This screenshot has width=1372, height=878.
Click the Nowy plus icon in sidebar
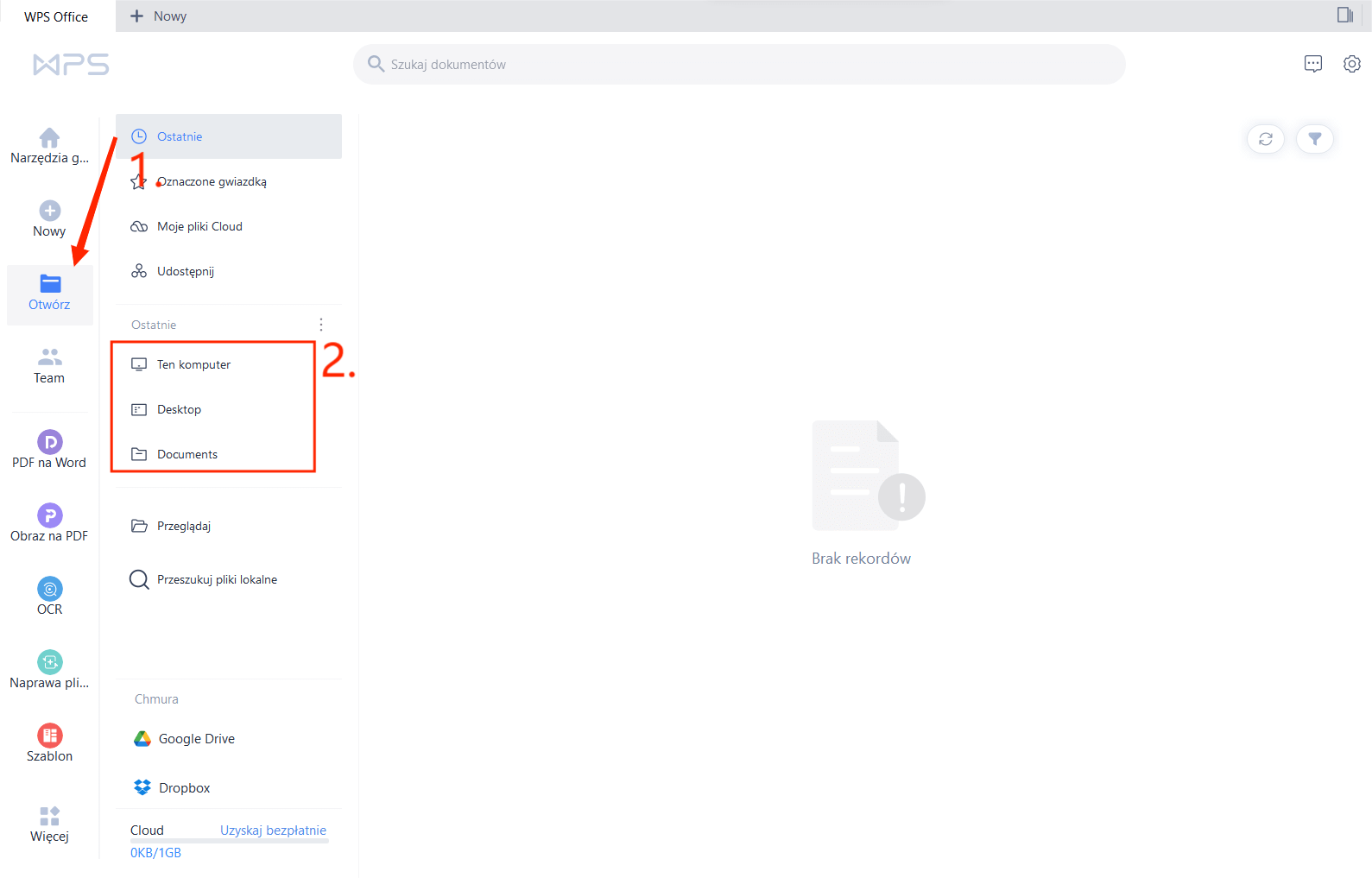click(x=50, y=211)
